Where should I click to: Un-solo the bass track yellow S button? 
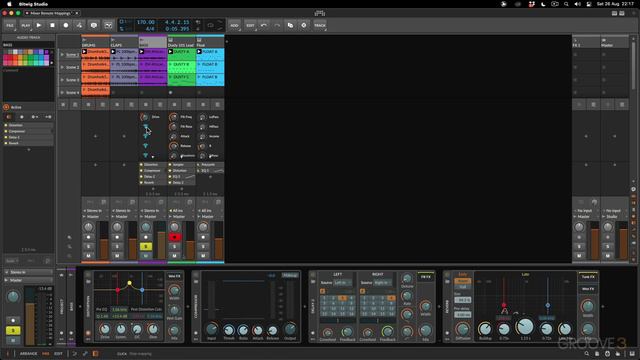pos(146,246)
